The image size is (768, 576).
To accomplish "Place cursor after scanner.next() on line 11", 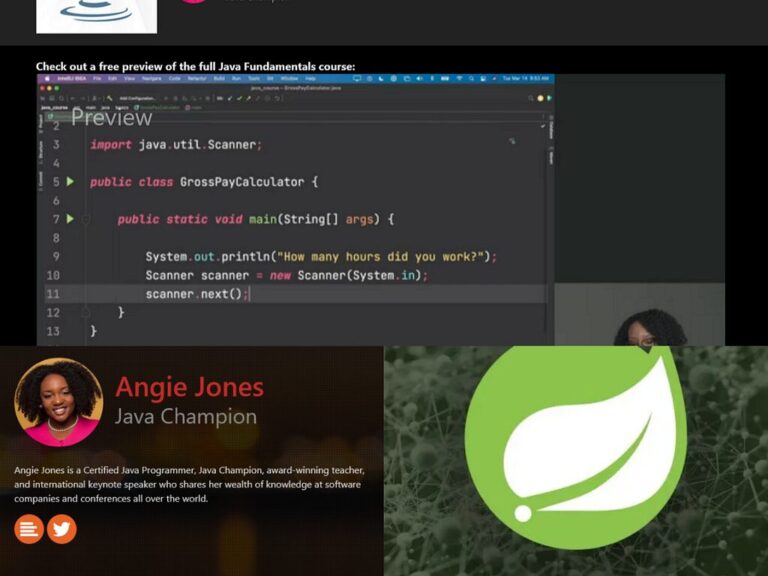I will (248, 294).
